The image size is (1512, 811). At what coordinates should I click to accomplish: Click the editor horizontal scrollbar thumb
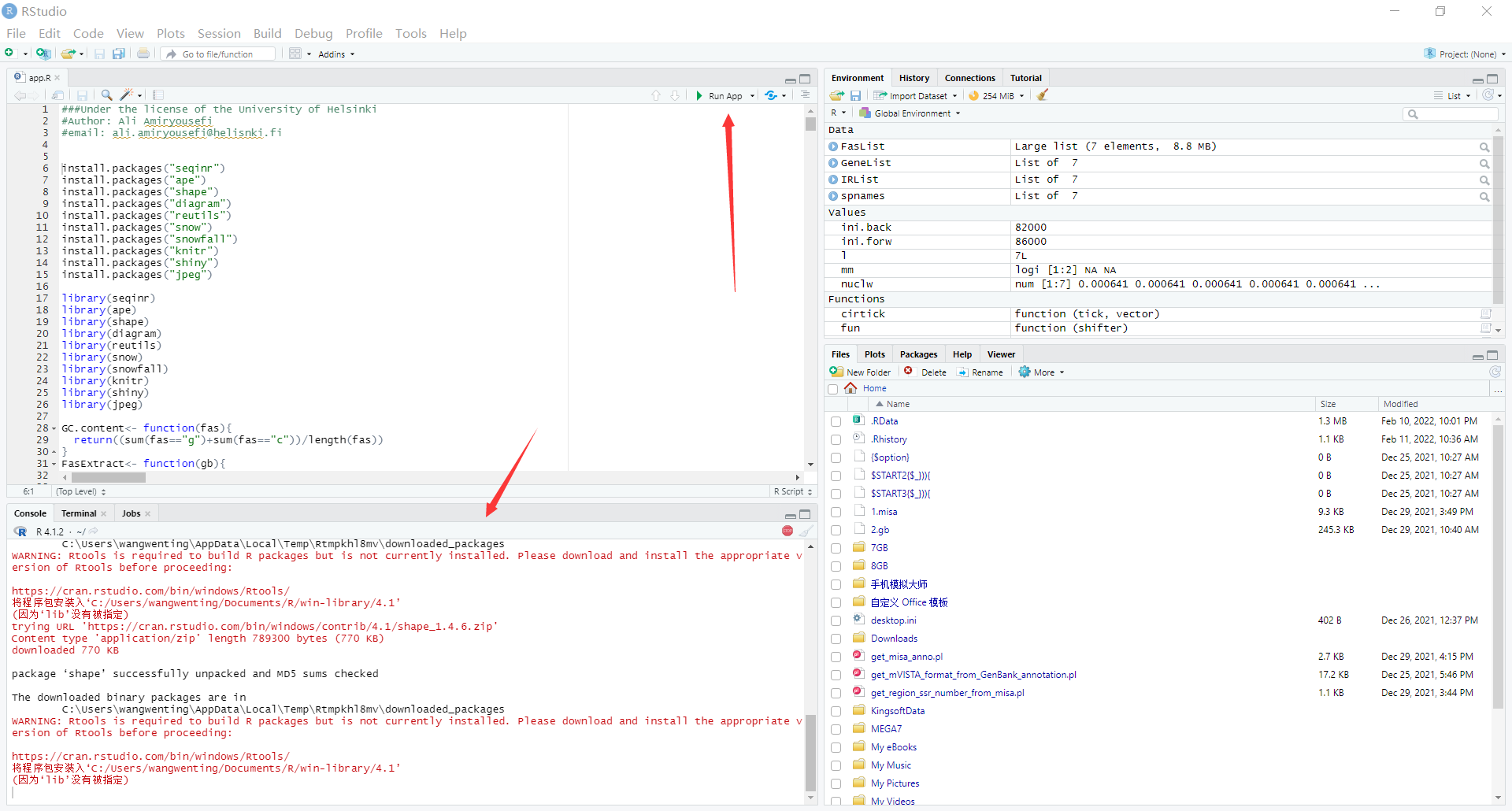(x=108, y=477)
